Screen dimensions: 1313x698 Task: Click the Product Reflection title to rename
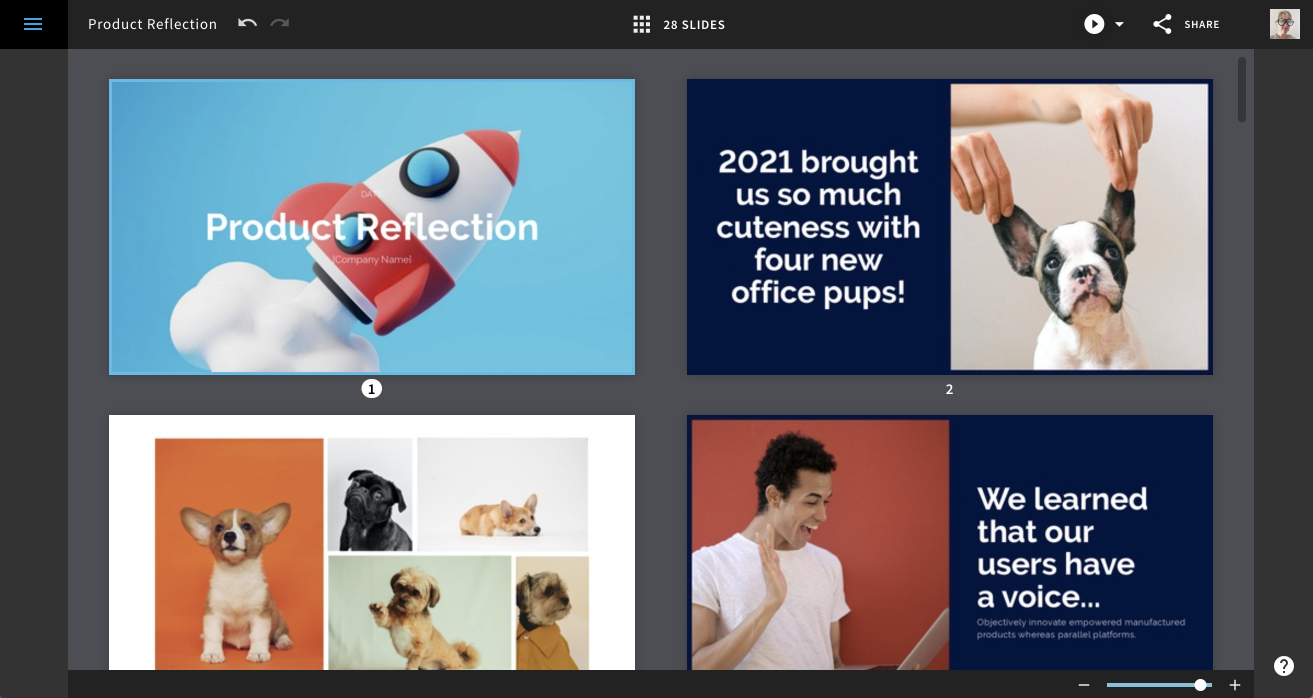tap(152, 24)
